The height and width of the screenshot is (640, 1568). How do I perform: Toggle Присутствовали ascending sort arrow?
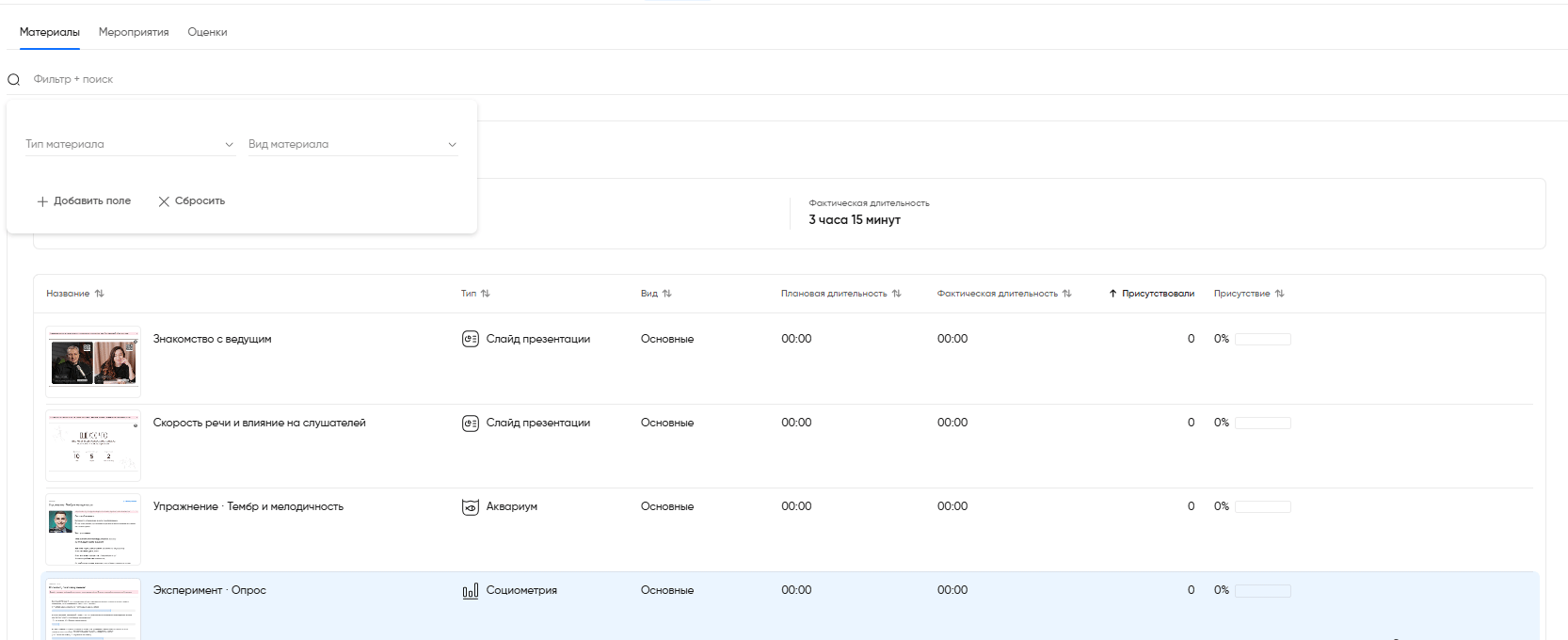[x=1112, y=294]
